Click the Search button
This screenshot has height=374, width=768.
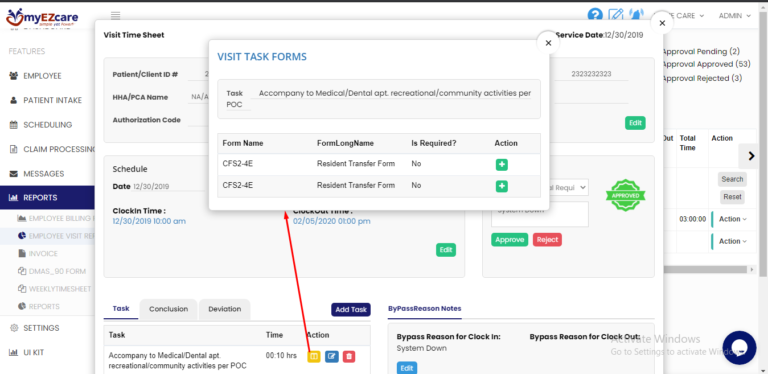click(x=732, y=179)
